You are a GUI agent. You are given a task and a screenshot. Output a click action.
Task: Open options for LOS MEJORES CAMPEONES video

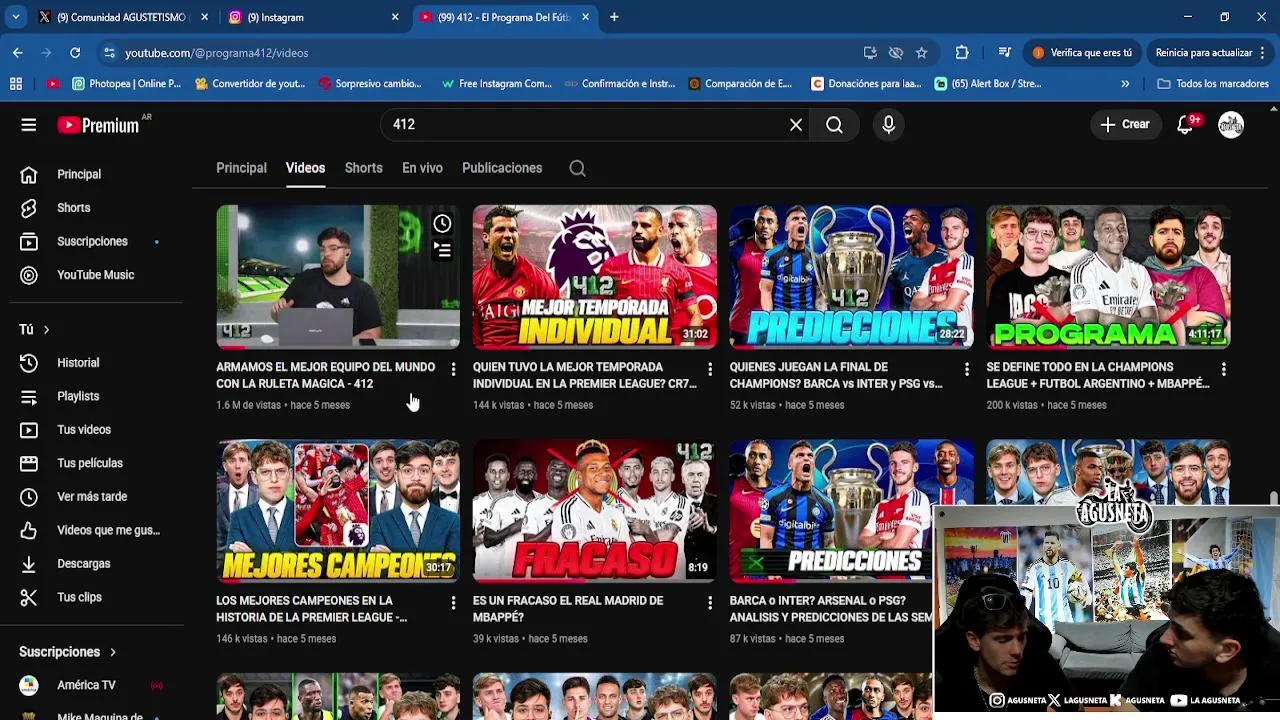coord(453,603)
